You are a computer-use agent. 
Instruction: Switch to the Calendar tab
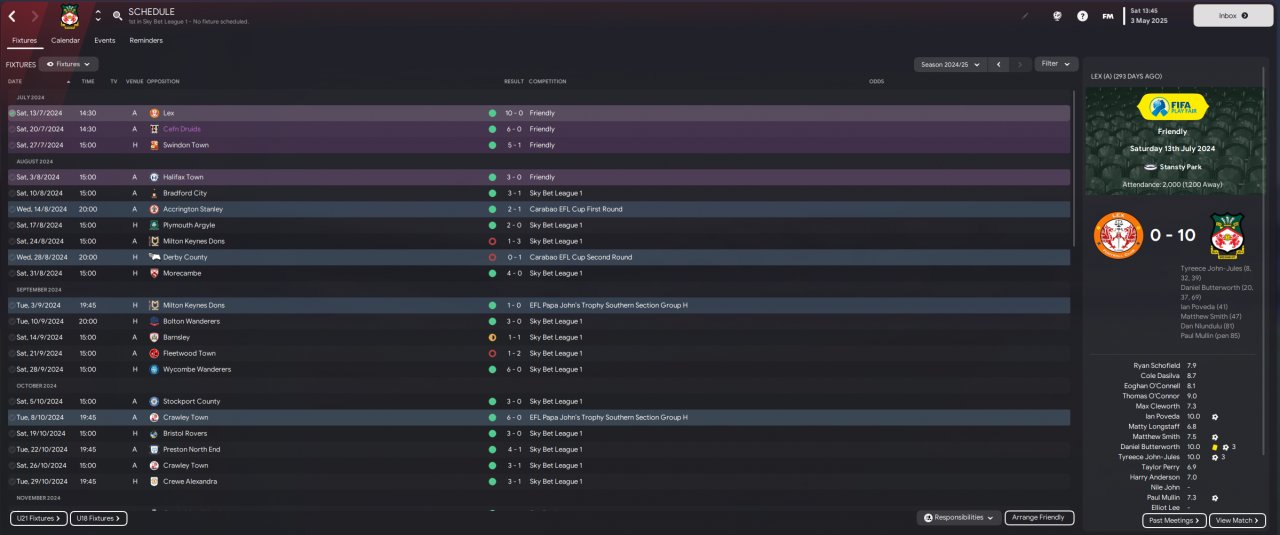(x=65, y=41)
